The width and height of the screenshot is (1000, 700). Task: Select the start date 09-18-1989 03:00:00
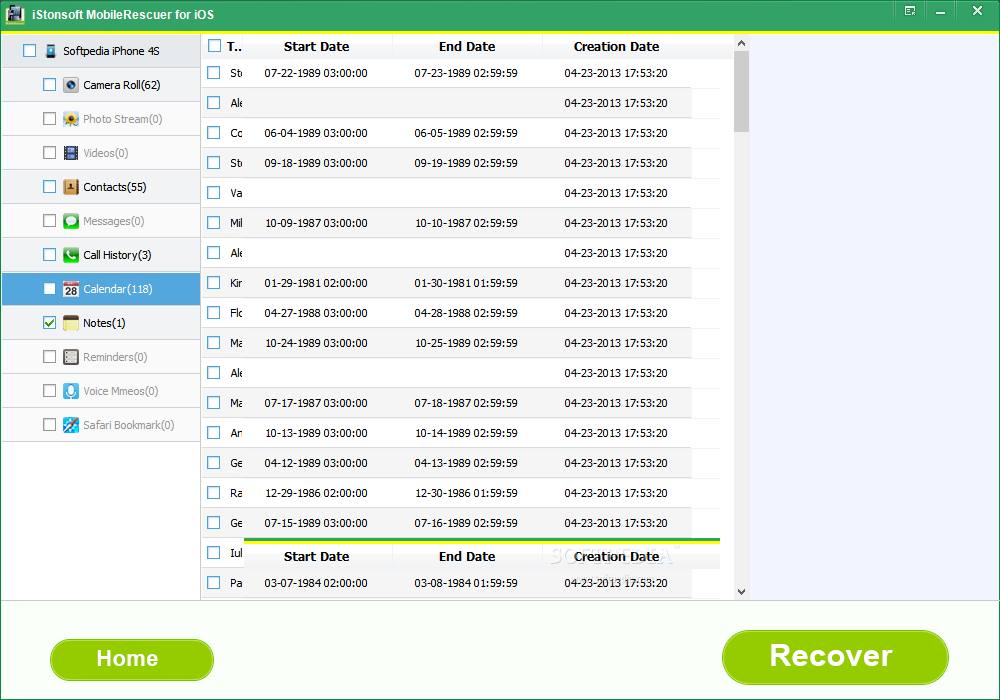click(316, 163)
